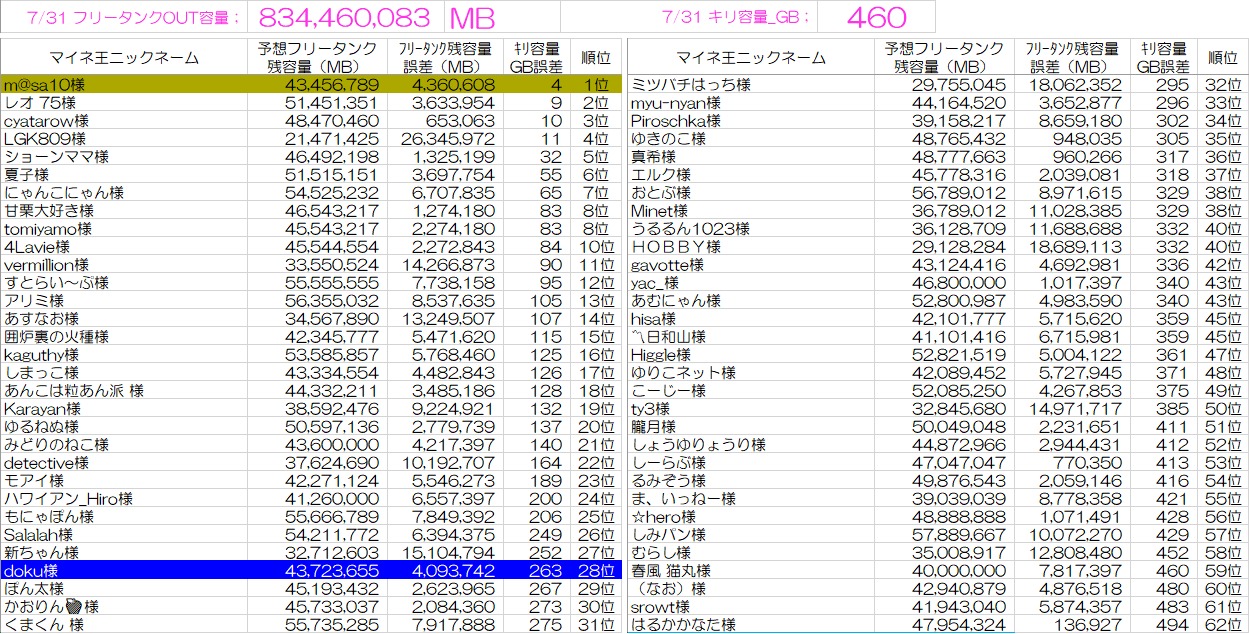The width and height of the screenshot is (1249, 634).
Task: Select レオ 75様 name cell
Action: (x=124, y=103)
